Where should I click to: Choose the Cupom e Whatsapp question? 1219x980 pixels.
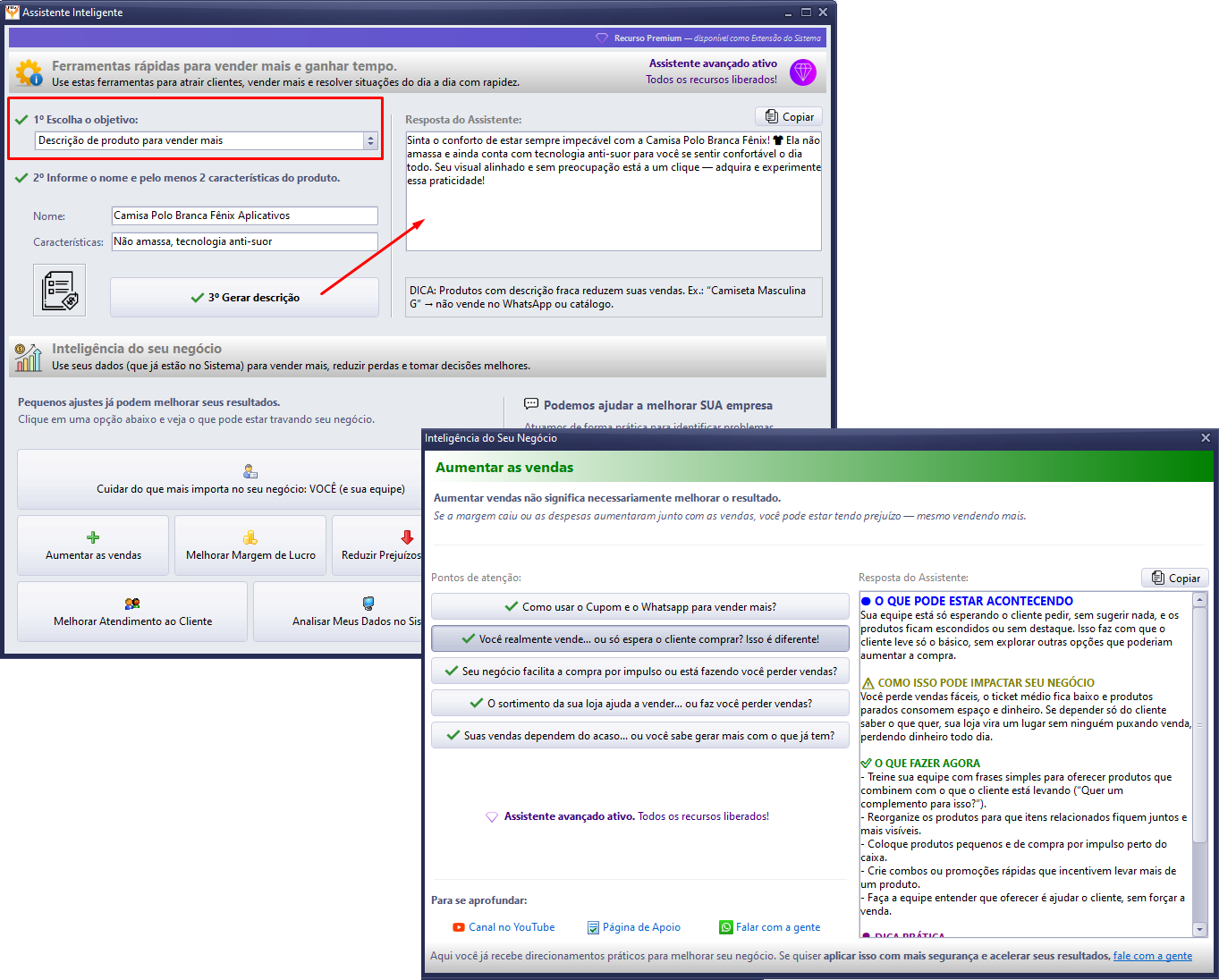coord(639,606)
